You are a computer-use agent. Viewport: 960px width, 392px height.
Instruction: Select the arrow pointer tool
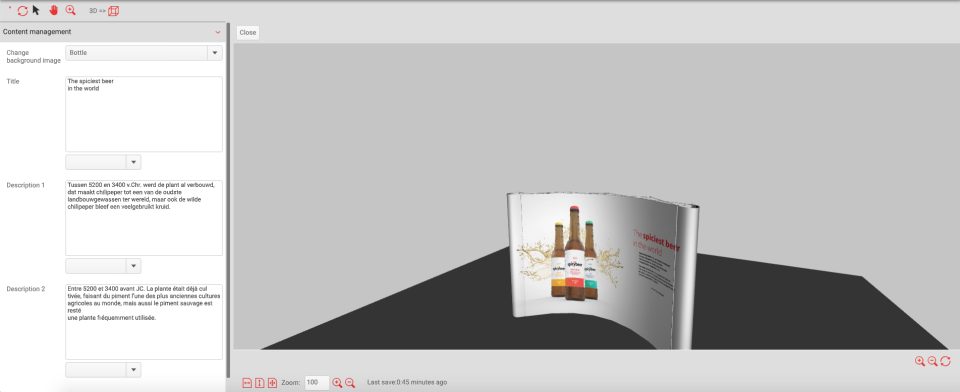point(36,10)
